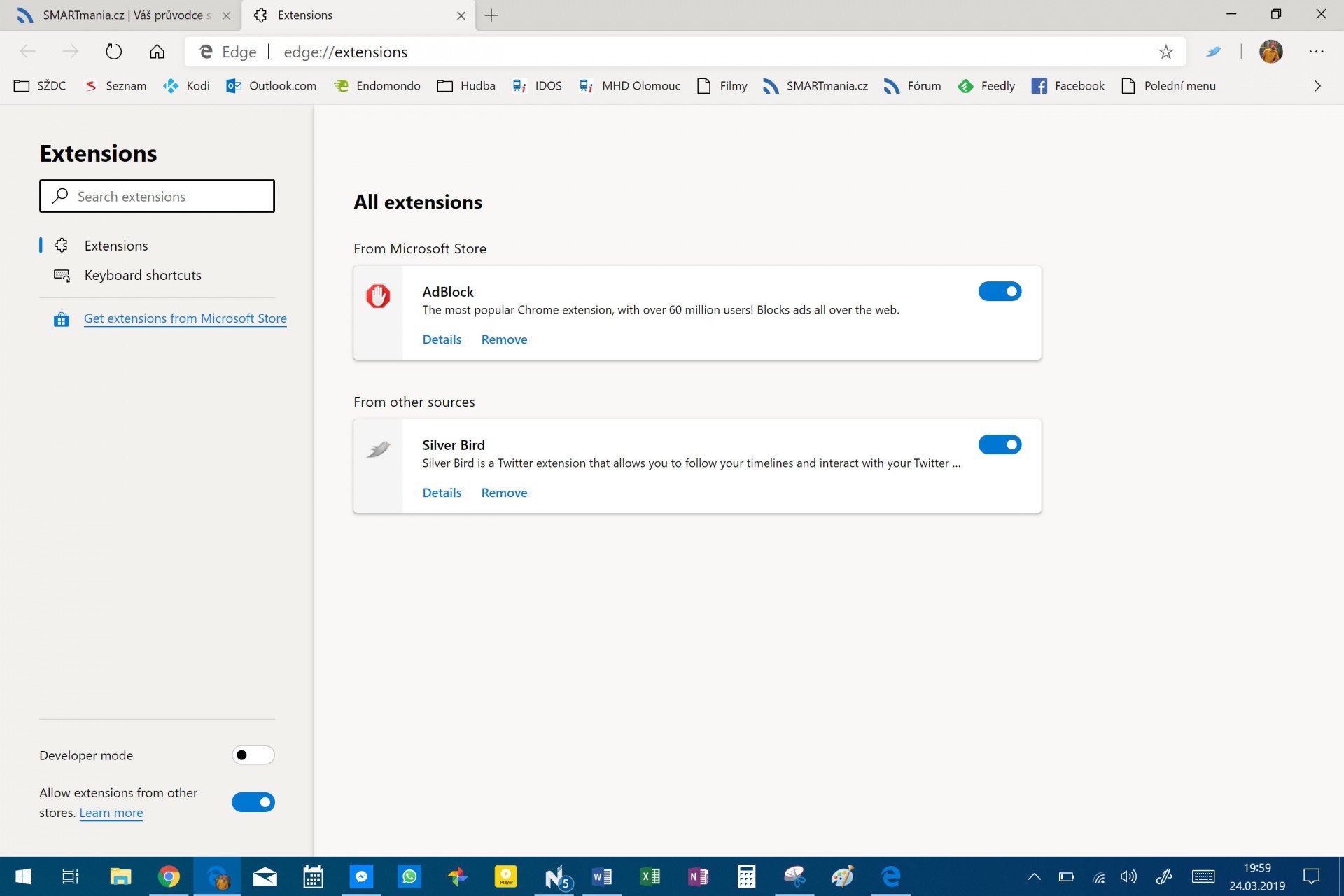Viewport: 1344px width, 896px height.
Task: Open the Windows Start menu
Action: tap(23, 876)
